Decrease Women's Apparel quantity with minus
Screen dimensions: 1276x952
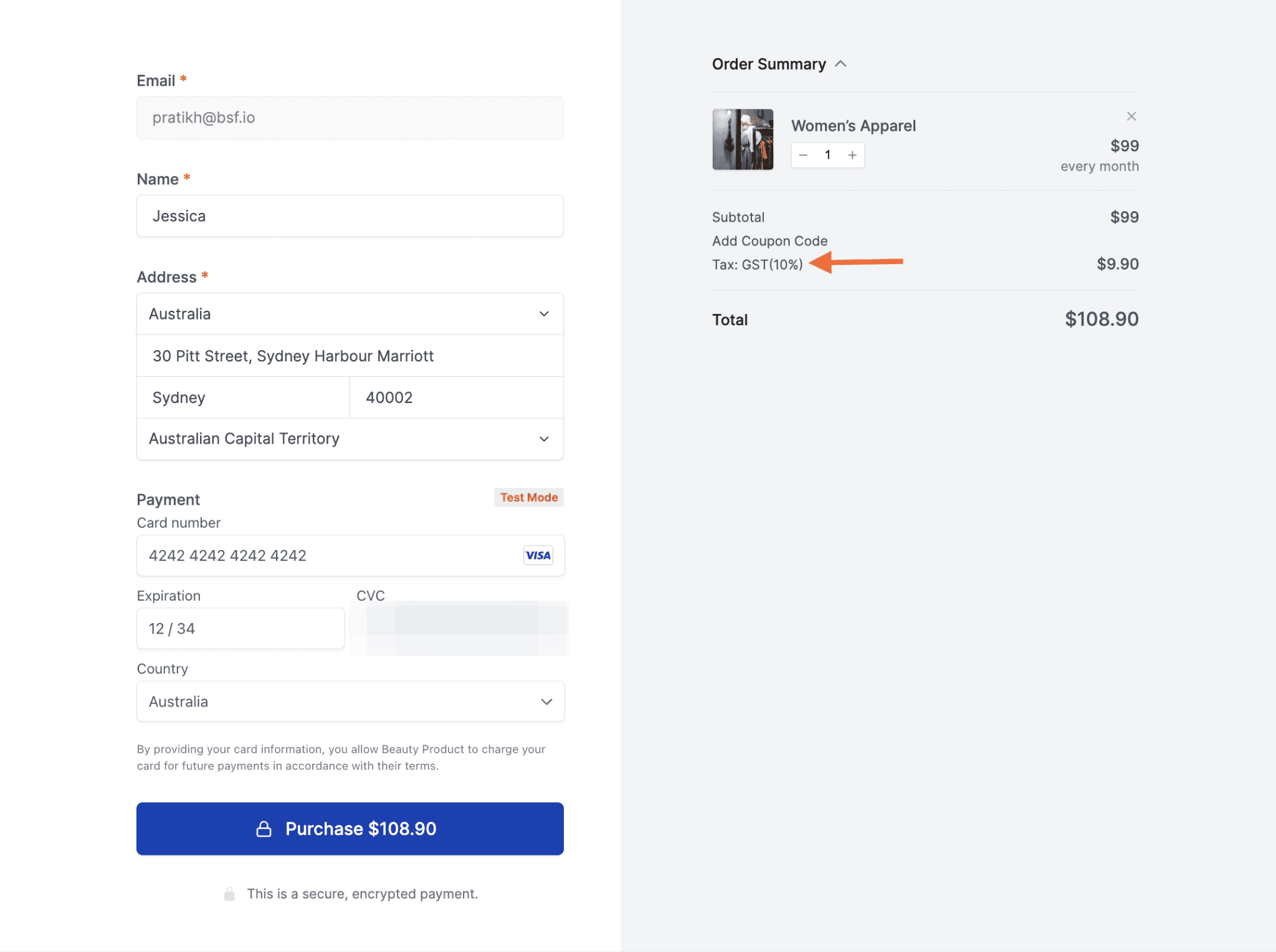pyautogui.click(x=804, y=155)
